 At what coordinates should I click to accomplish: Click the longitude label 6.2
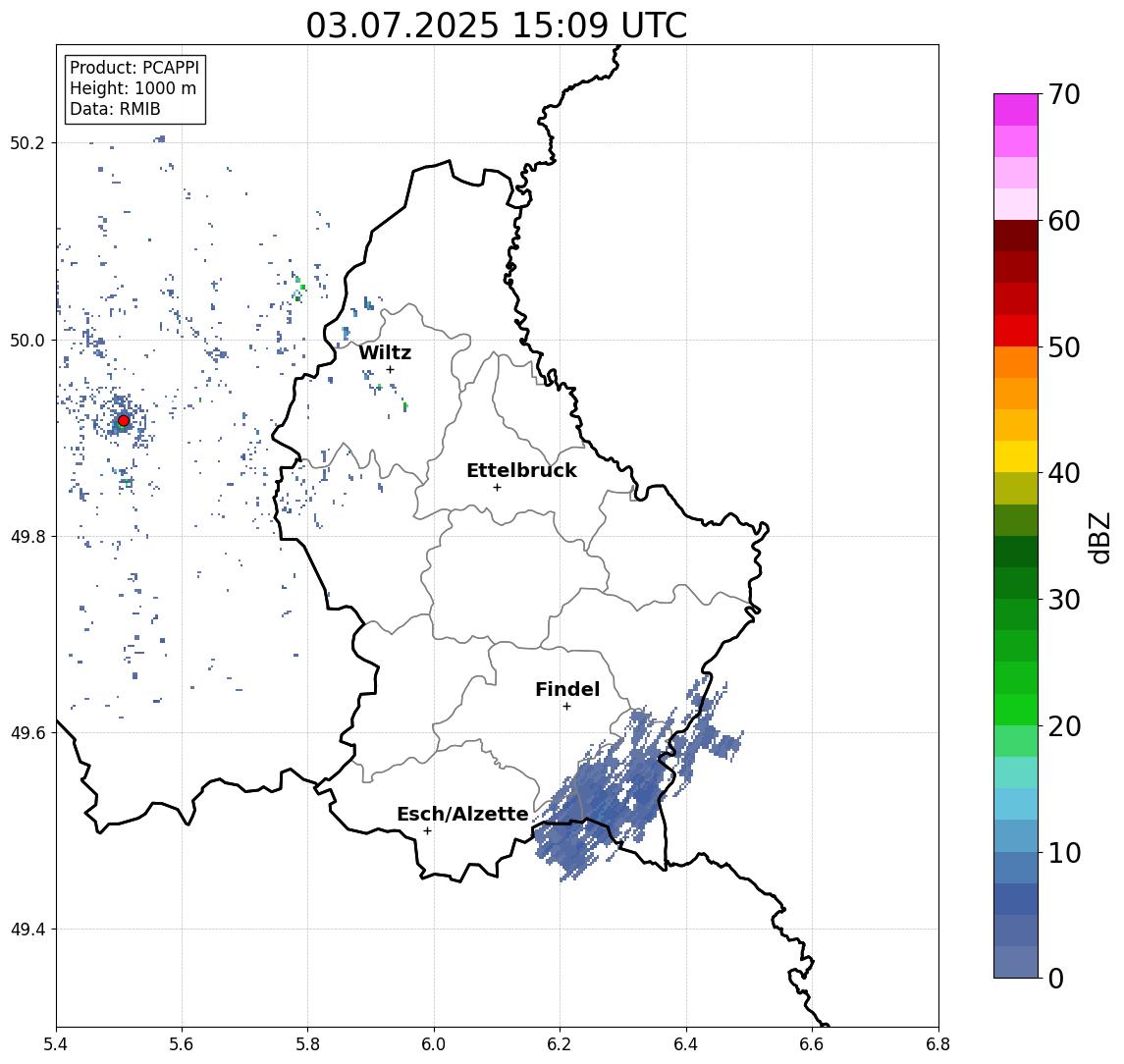click(560, 1044)
